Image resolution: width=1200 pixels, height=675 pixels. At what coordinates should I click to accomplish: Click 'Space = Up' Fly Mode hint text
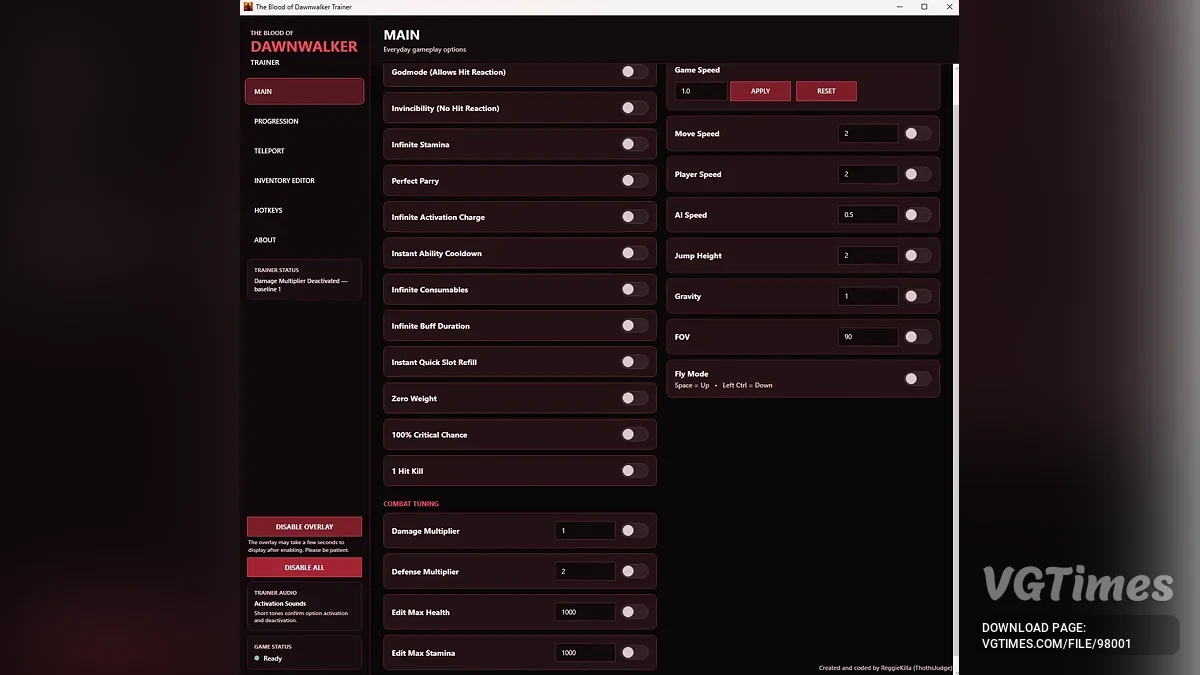pos(692,385)
